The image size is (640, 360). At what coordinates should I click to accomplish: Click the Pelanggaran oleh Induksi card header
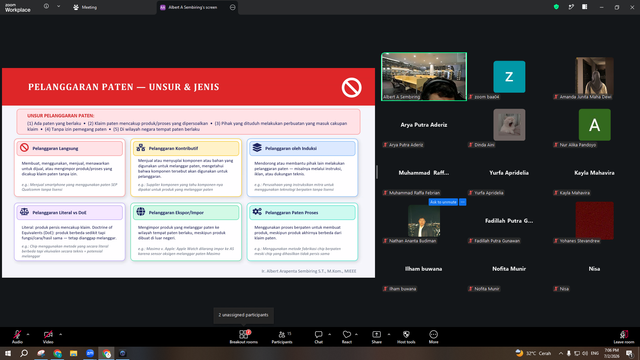point(302,148)
